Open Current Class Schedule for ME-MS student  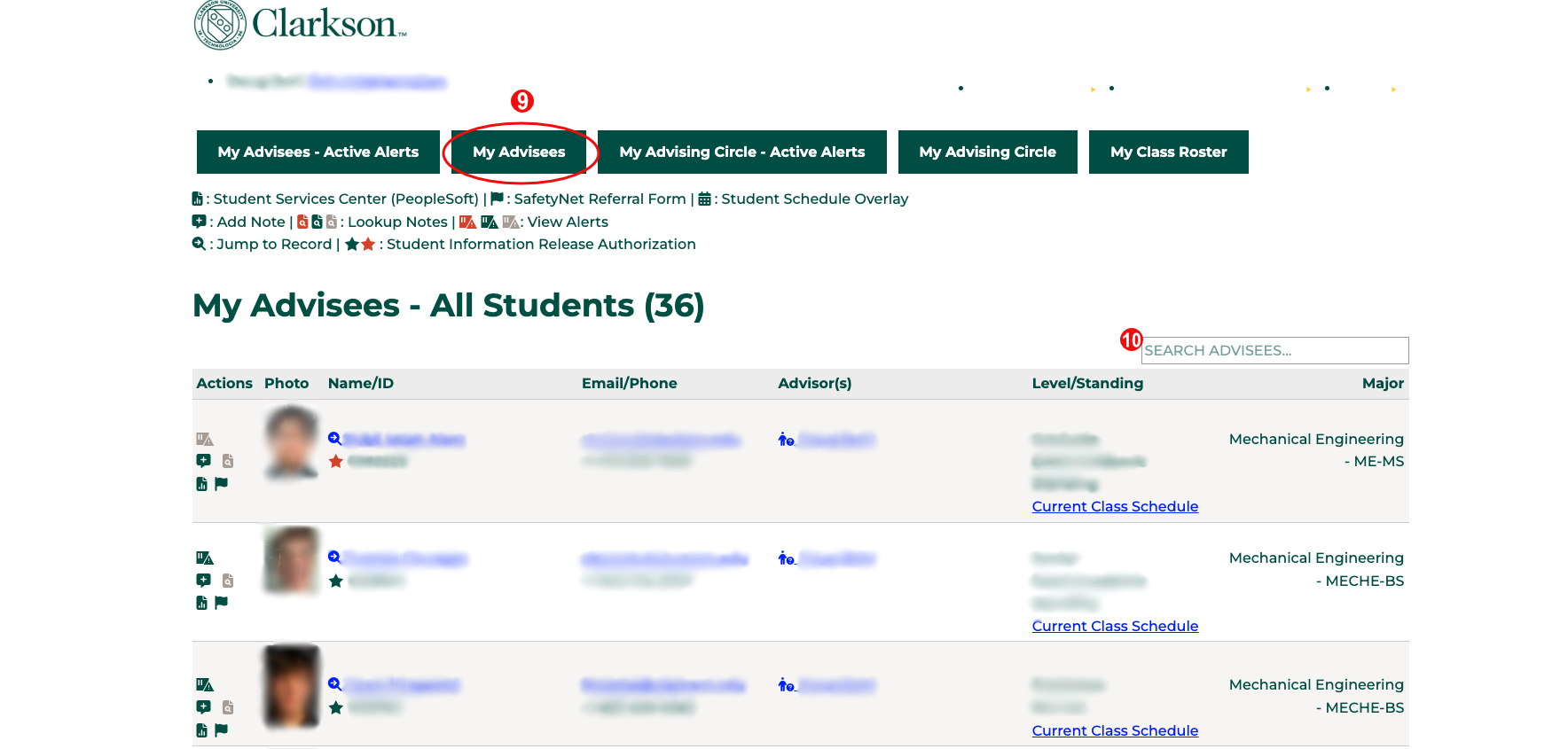point(1115,507)
